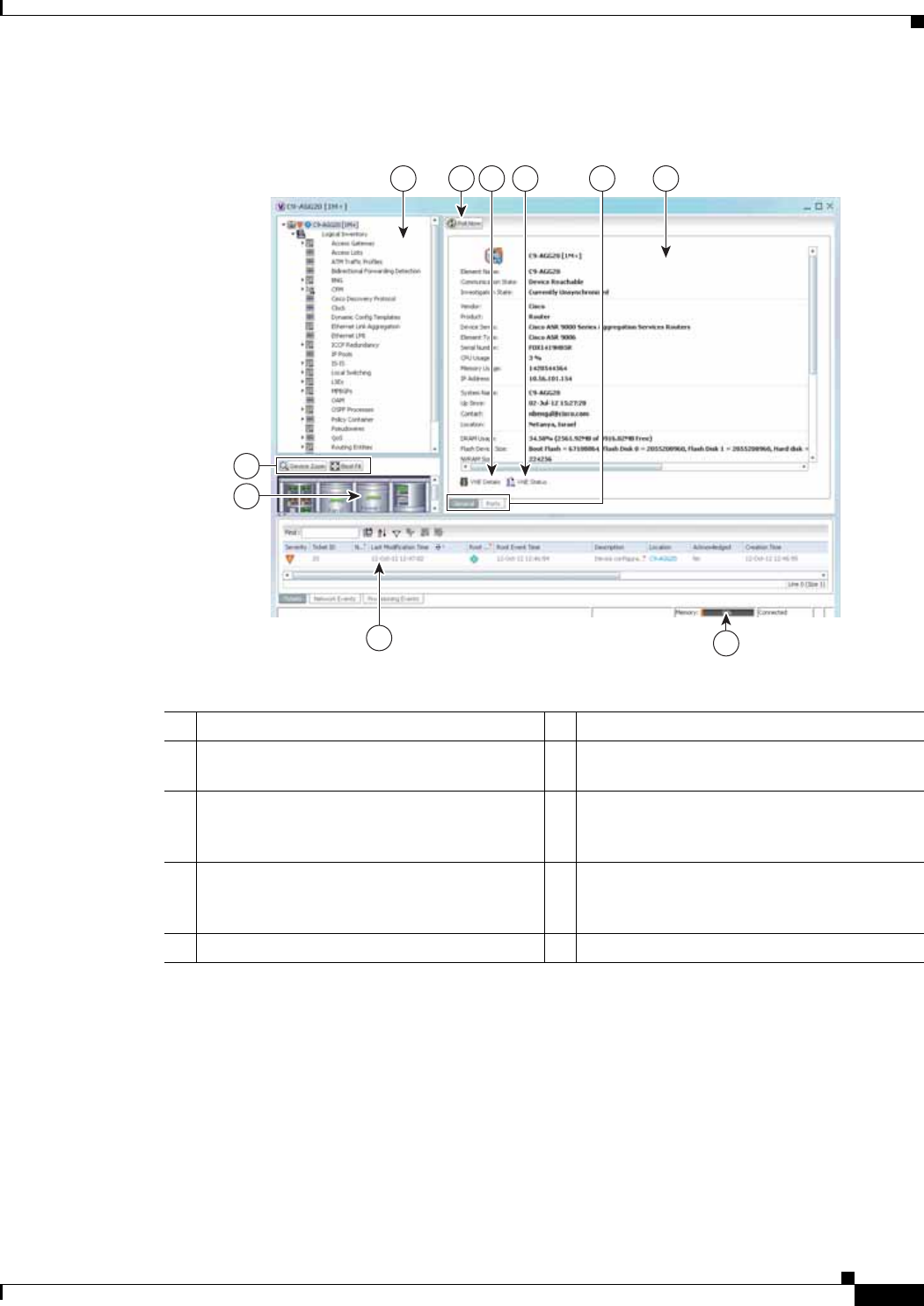The width and height of the screenshot is (924, 1306).
Task: Select ATM Traffic Profiles in tree
Action: [x=356, y=262]
